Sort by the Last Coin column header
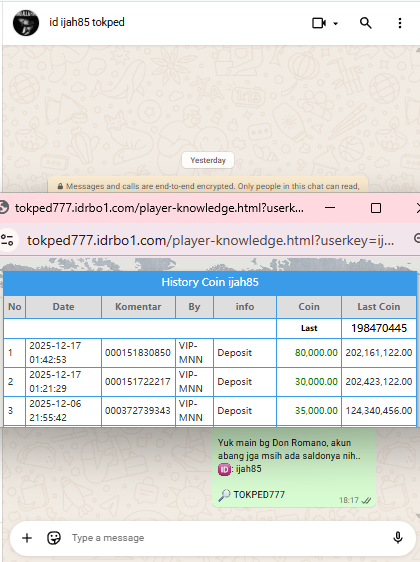 (x=379, y=307)
